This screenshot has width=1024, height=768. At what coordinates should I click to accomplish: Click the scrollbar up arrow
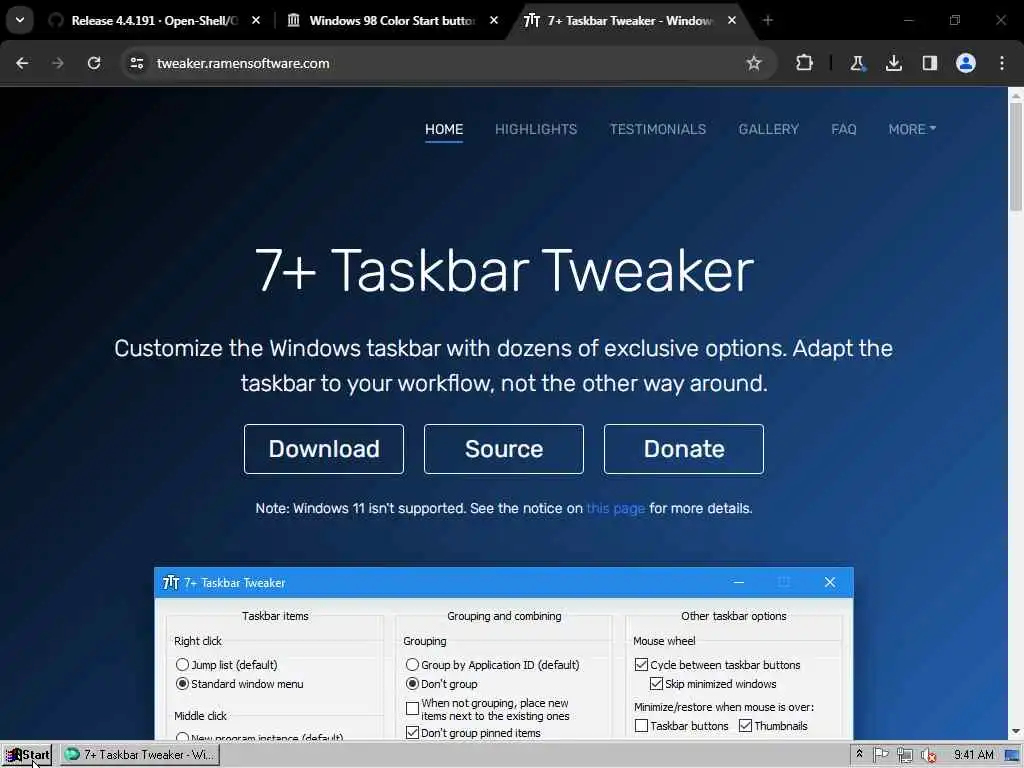coord(1016,95)
